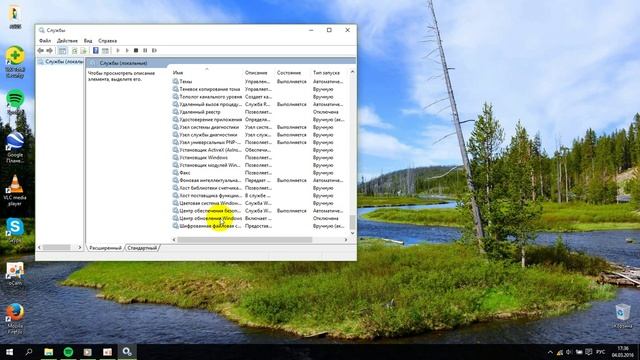Screen dimensions: 640x360
Task: Open Google Earth desktop shortcut
Action: tap(15, 146)
